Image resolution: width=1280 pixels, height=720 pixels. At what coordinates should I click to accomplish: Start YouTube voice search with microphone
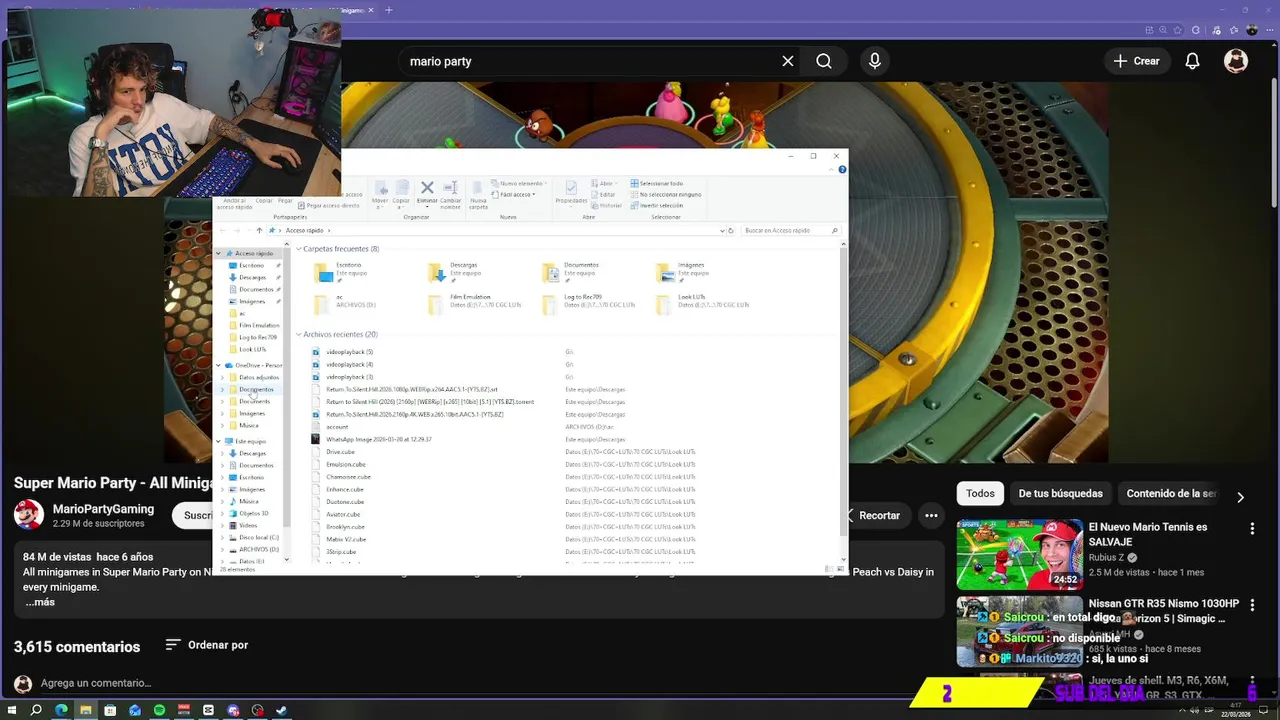coord(875,61)
